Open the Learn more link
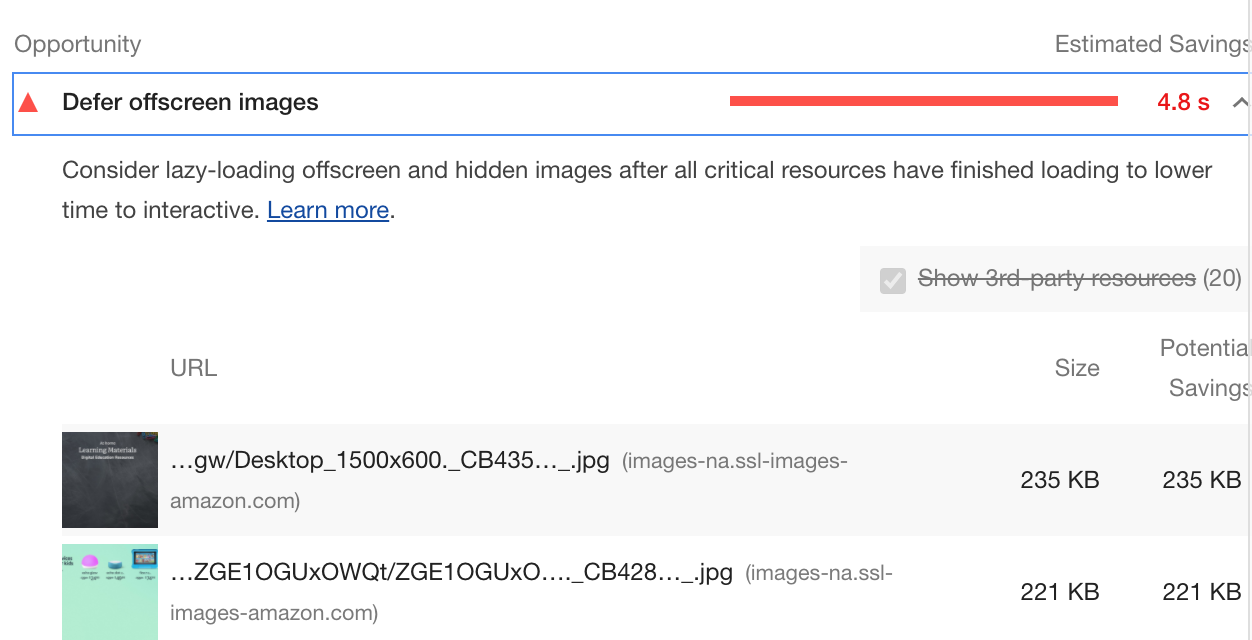 point(328,210)
